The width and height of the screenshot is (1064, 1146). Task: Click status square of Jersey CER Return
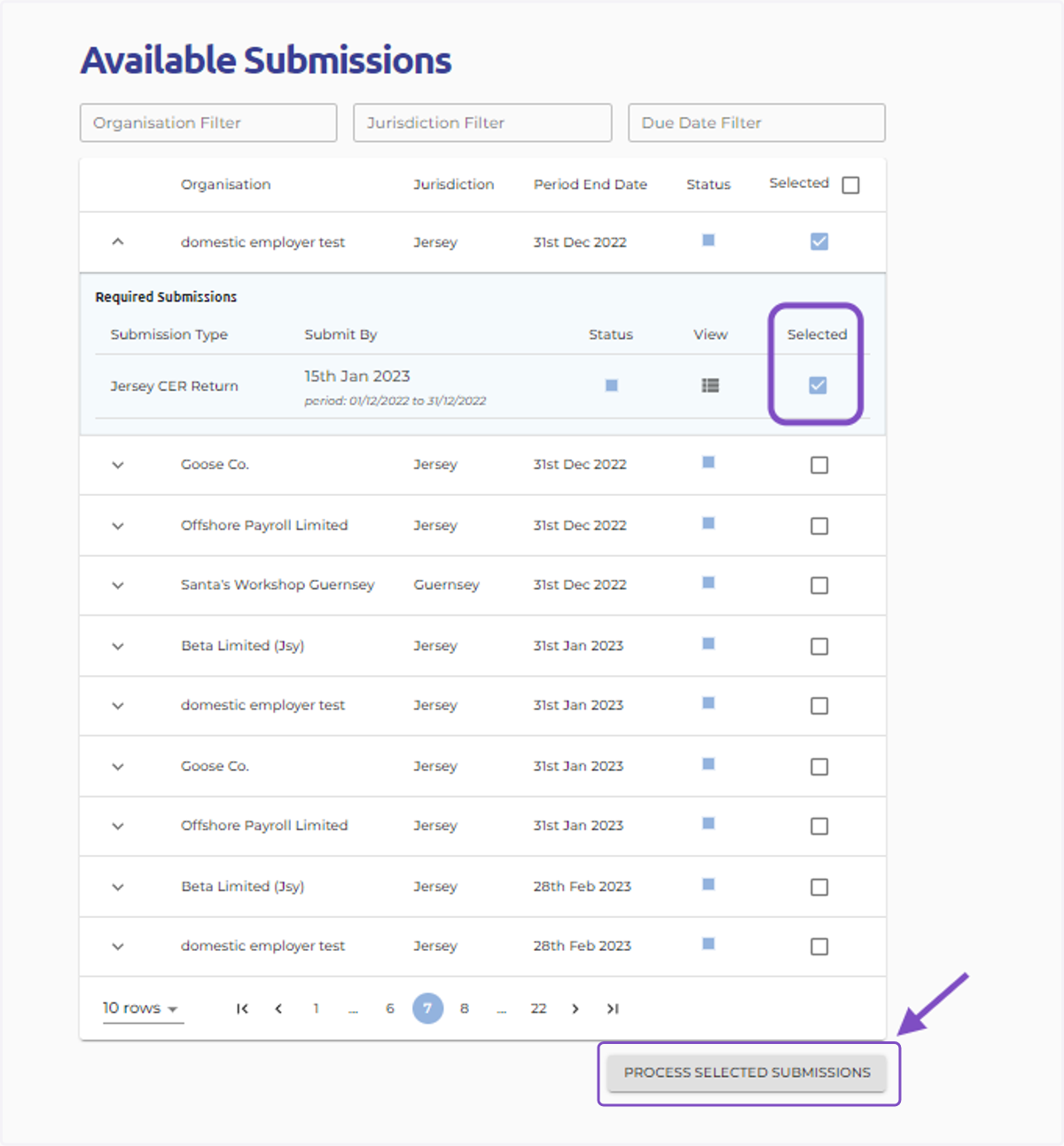click(x=612, y=385)
